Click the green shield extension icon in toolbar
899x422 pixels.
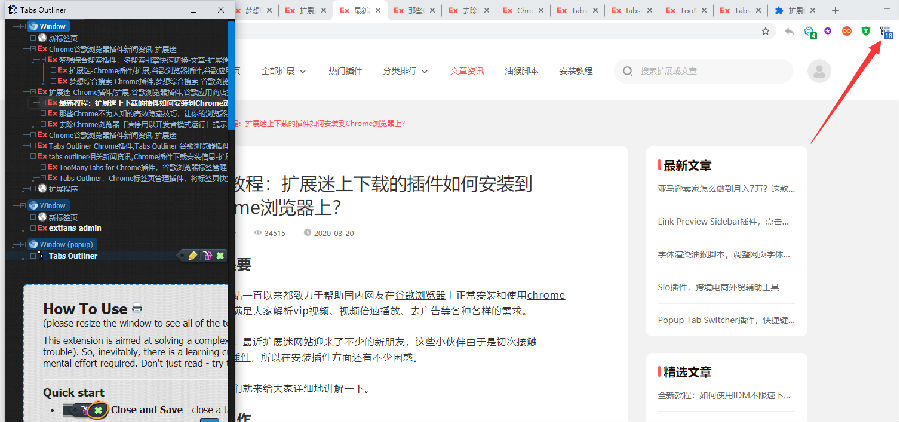click(866, 32)
